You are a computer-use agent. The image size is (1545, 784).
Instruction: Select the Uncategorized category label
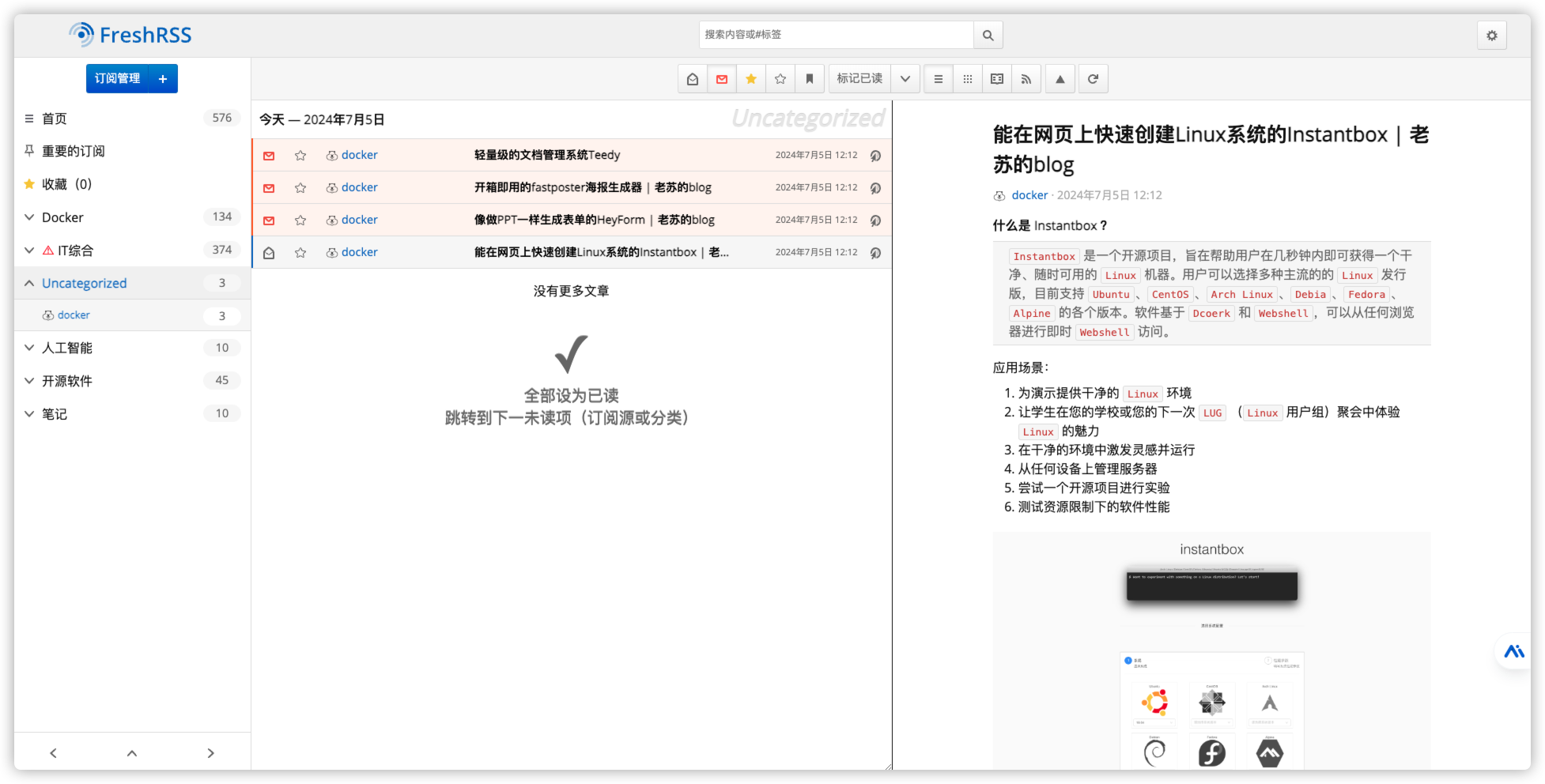point(84,283)
